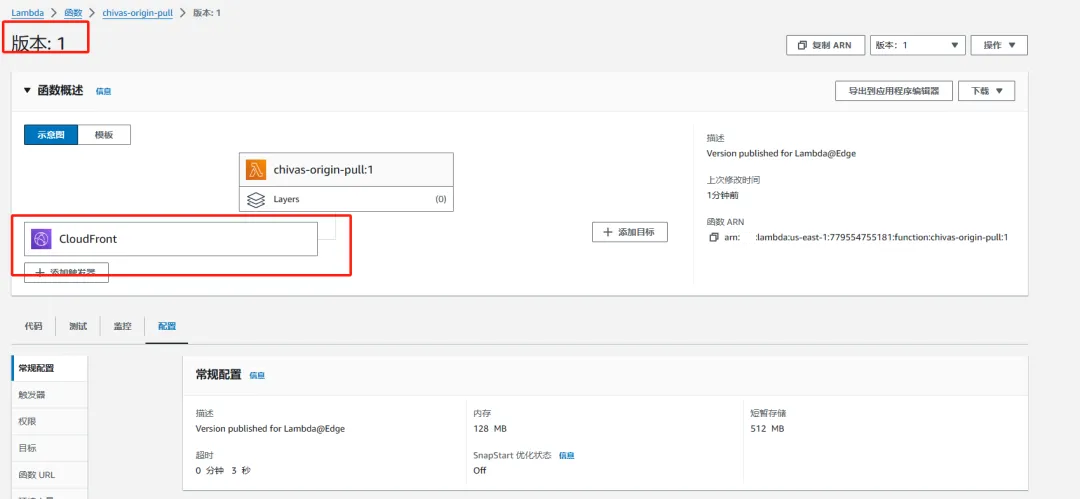Click the copy icon in 复制 ARN button
The height and width of the screenshot is (499, 1080).
(802, 45)
